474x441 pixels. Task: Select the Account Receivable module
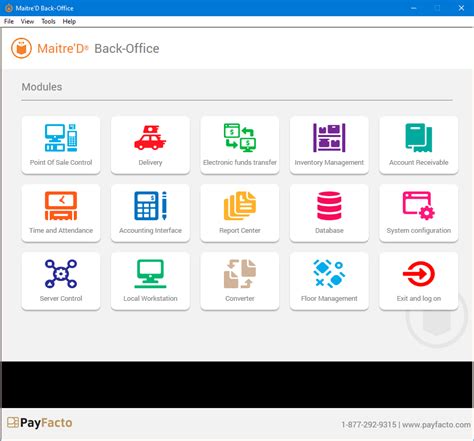tap(419, 145)
